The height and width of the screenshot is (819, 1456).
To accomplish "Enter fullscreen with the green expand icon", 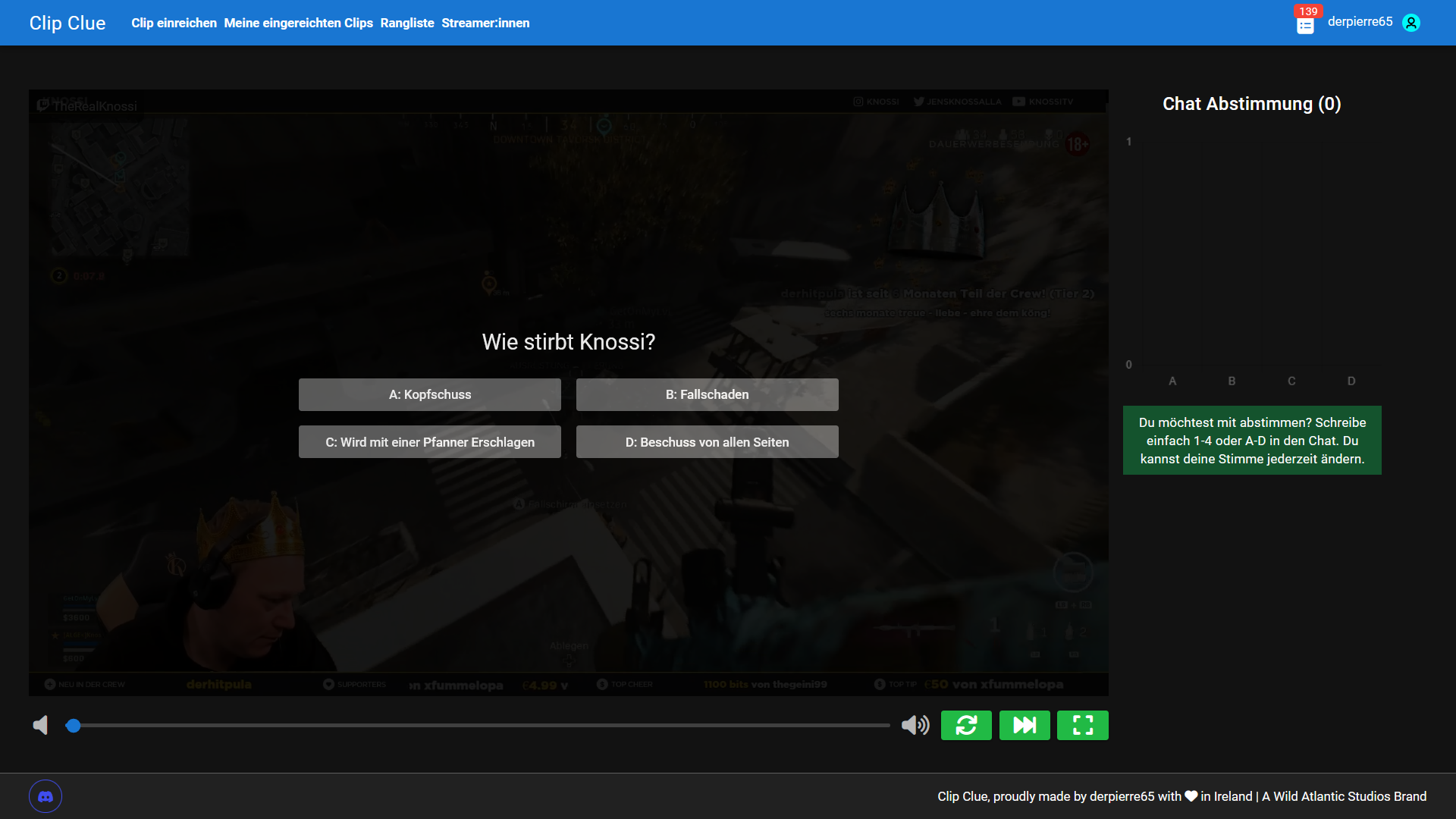I will click(1083, 725).
